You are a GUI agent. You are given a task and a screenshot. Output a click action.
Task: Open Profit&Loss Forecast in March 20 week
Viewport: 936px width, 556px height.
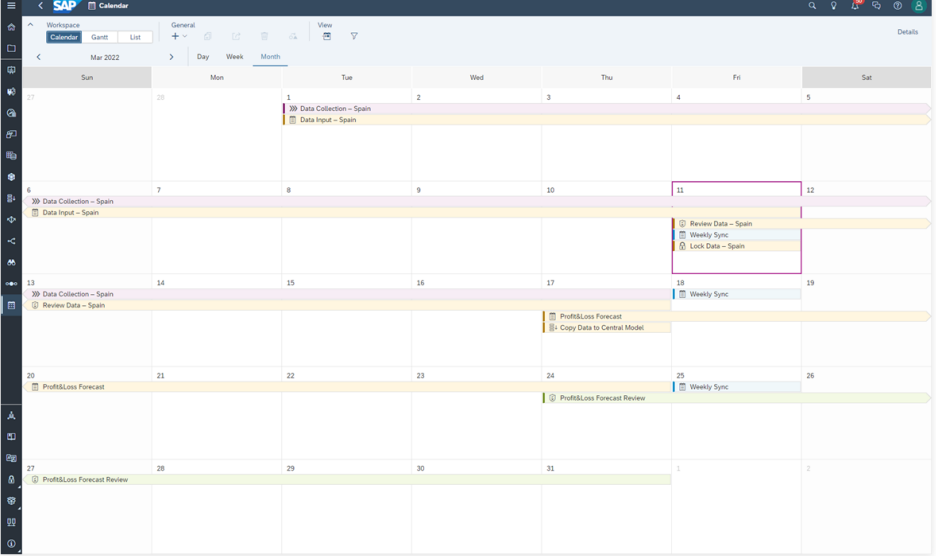(347, 387)
